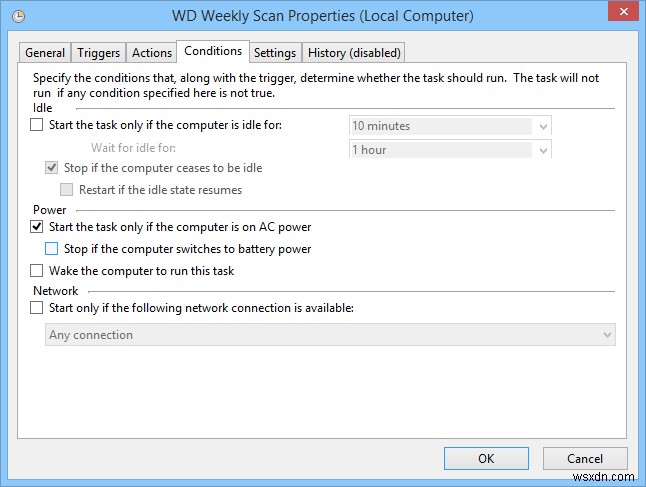Viewport: 646px width, 487px height.
Task: Enable Start only if network connection is available
Action: pos(37,308)
